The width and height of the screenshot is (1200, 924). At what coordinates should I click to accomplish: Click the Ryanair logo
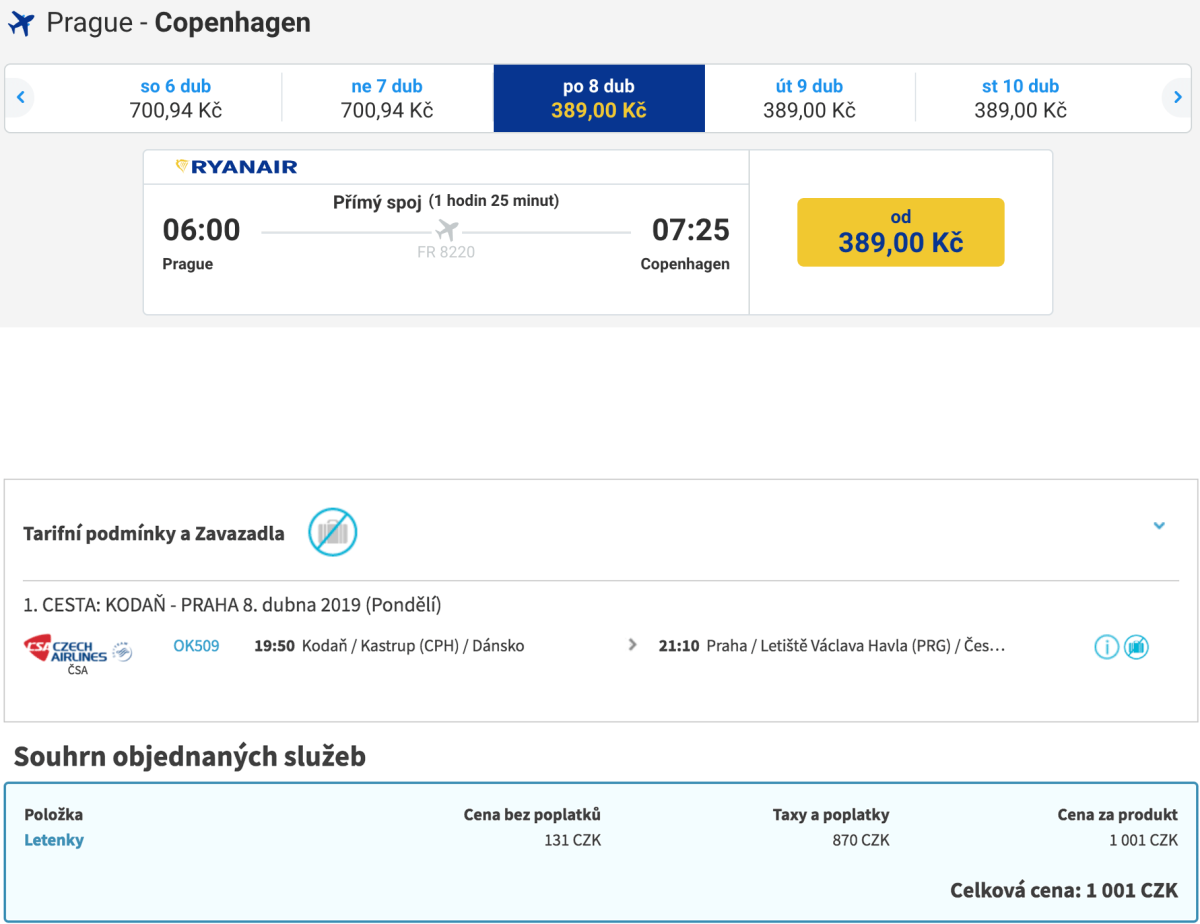click(237, 167)
